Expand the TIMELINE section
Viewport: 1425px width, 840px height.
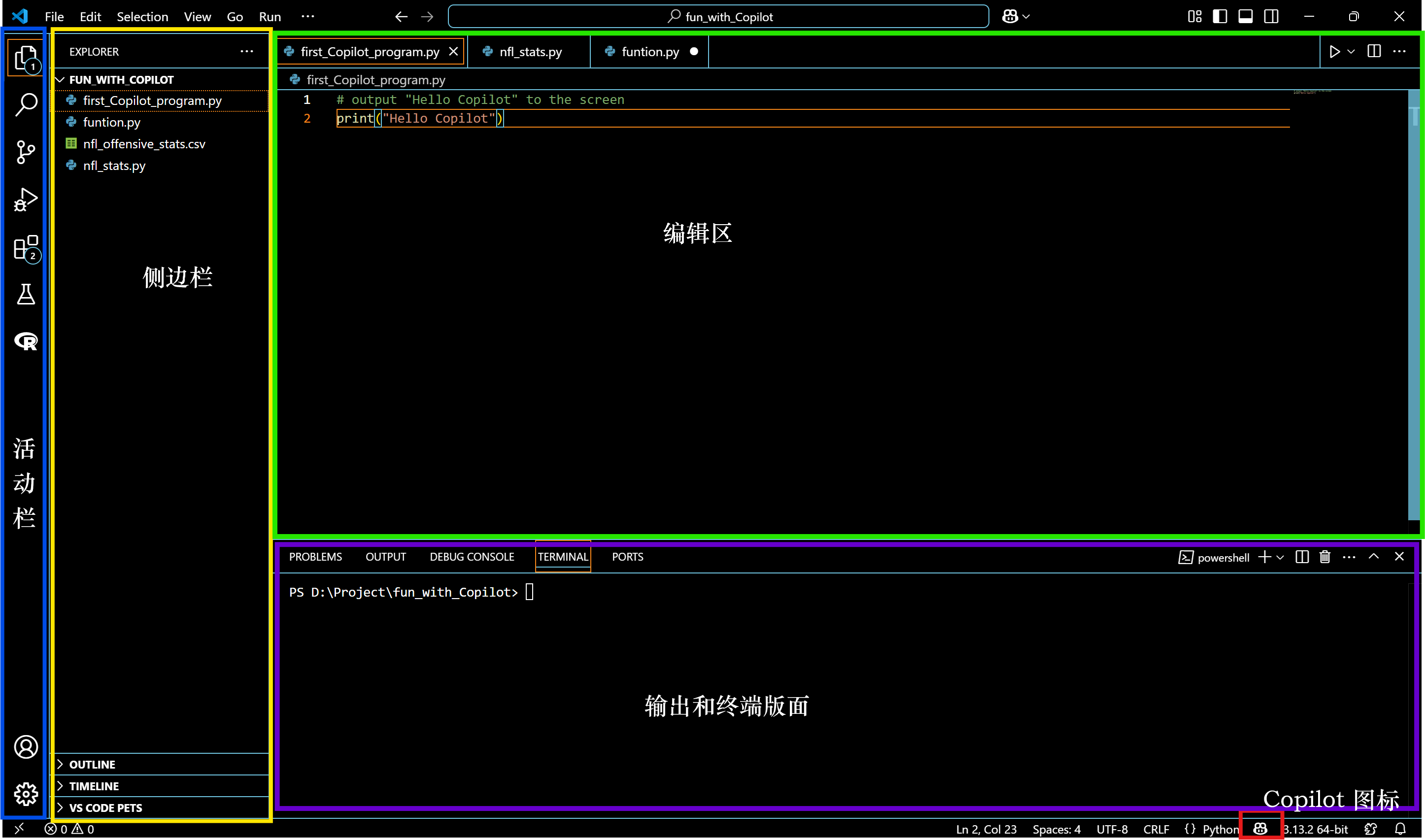[x=94, y=786]
